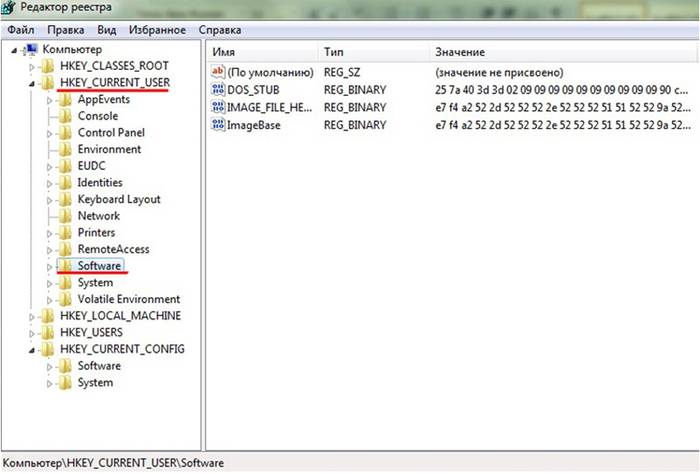Open the Справка menu
Screen dimensions: 700x474
point(220,30)
